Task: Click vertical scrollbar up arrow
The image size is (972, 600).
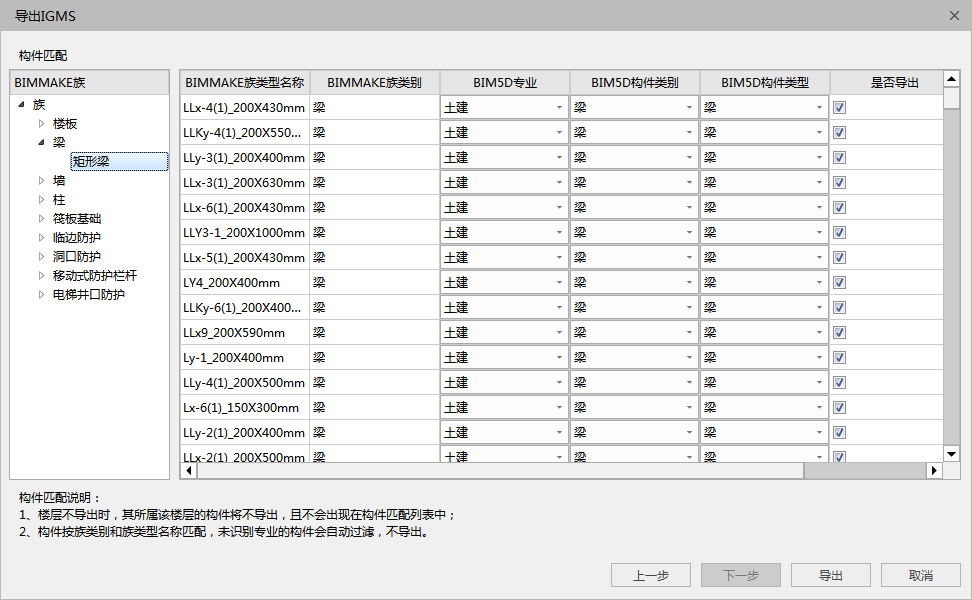Action: [x=952, y=79]
